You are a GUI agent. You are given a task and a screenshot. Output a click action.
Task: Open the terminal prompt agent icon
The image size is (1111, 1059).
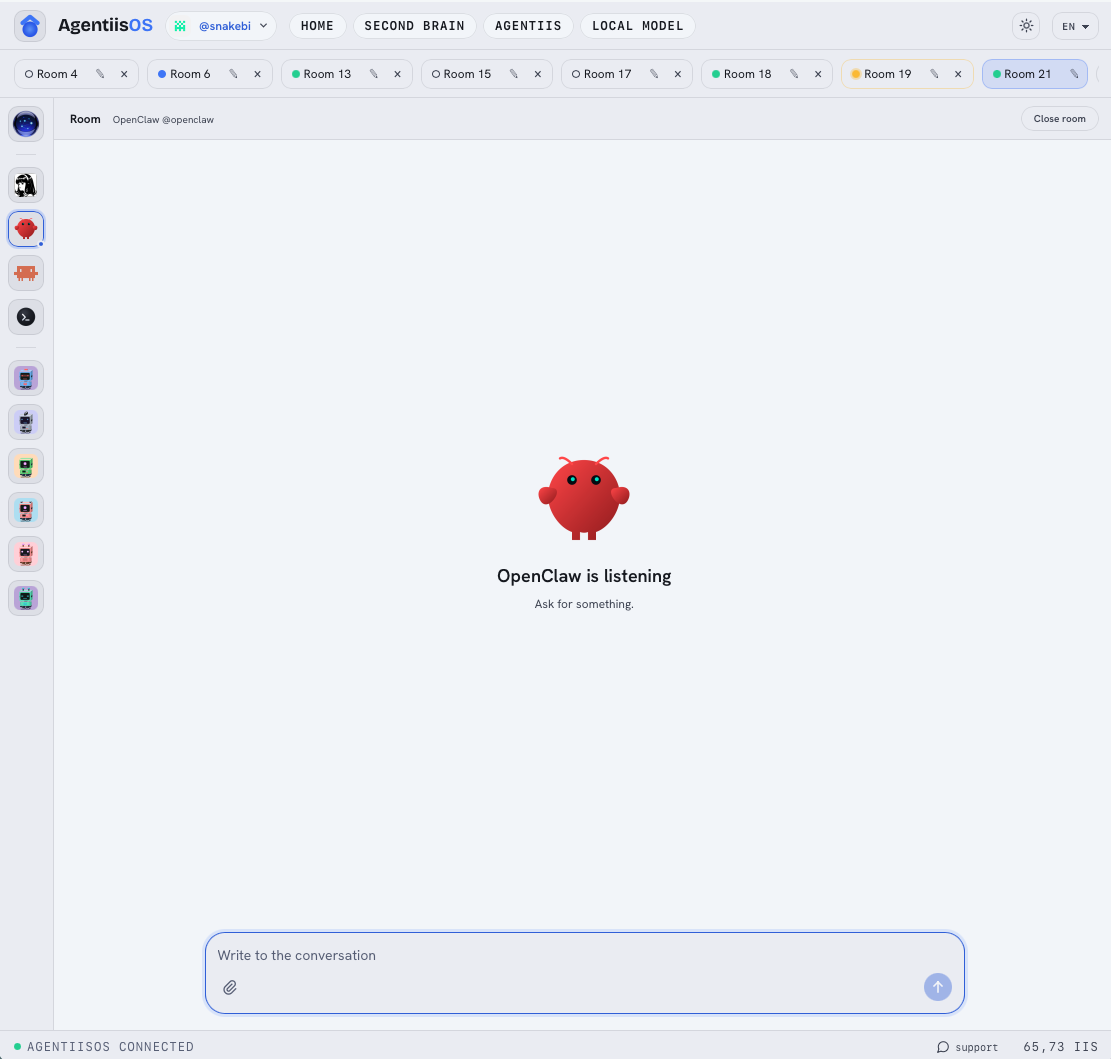click(26, 317)
